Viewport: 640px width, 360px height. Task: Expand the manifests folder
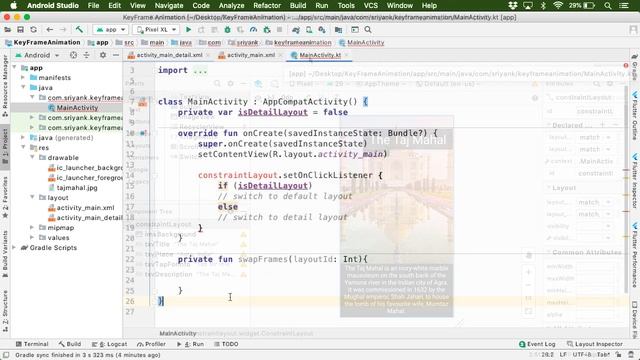click(24, 77)
